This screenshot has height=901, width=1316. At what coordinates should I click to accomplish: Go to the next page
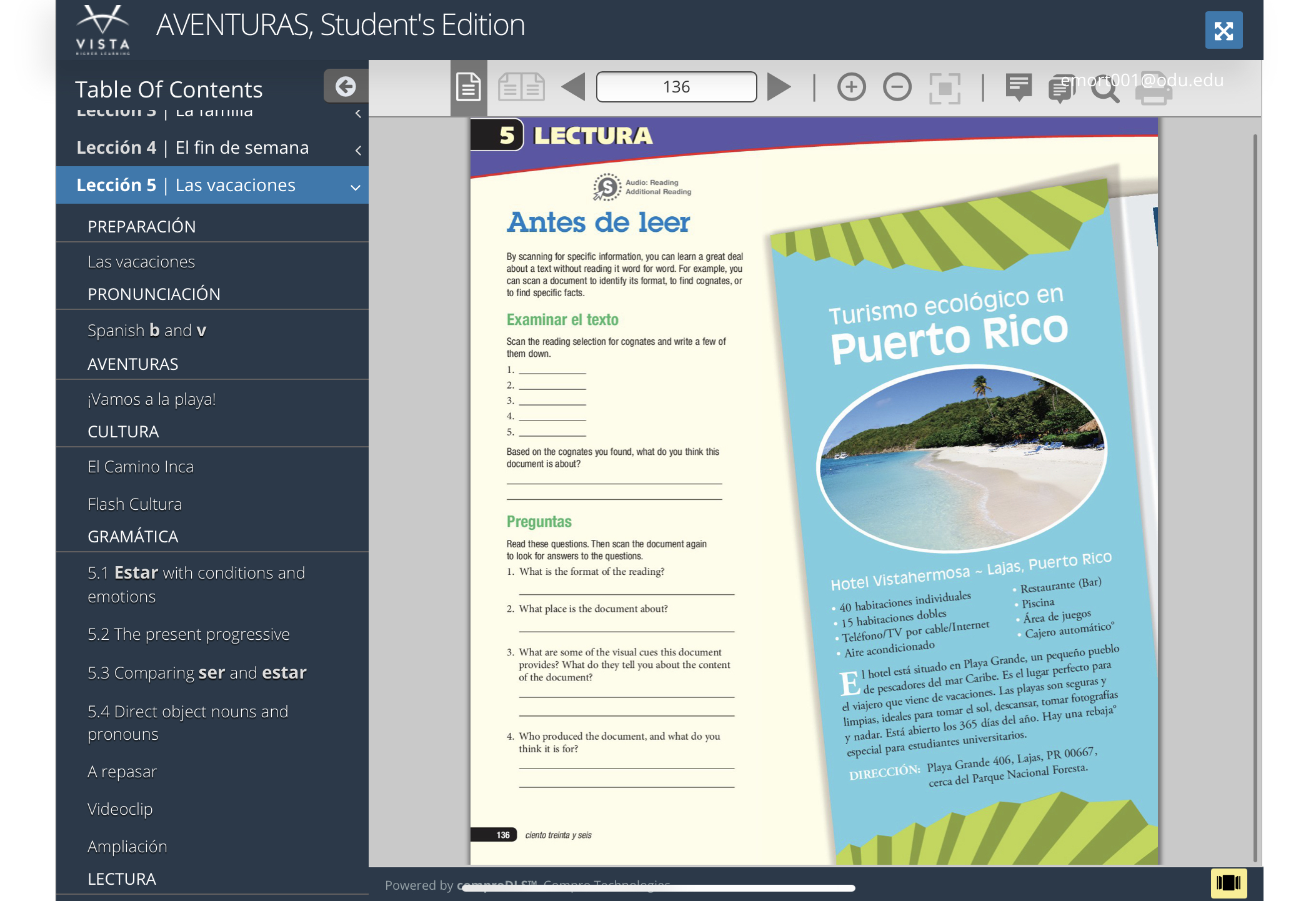779,87
